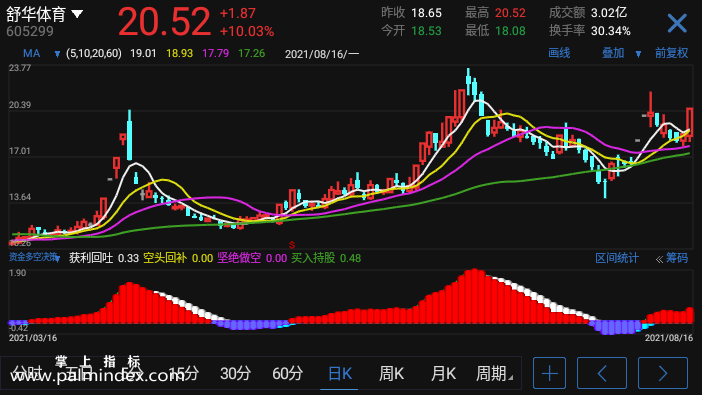Tap the MA indicator label
The image size is (702, 395).
coord(31,54)
